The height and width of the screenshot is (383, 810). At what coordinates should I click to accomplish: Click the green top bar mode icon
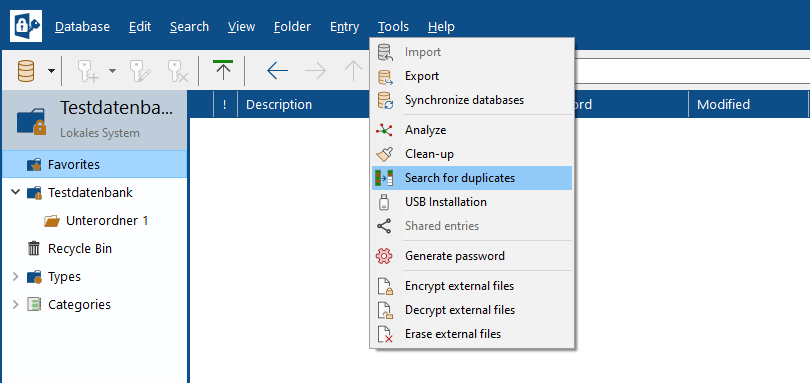point(223,70)
